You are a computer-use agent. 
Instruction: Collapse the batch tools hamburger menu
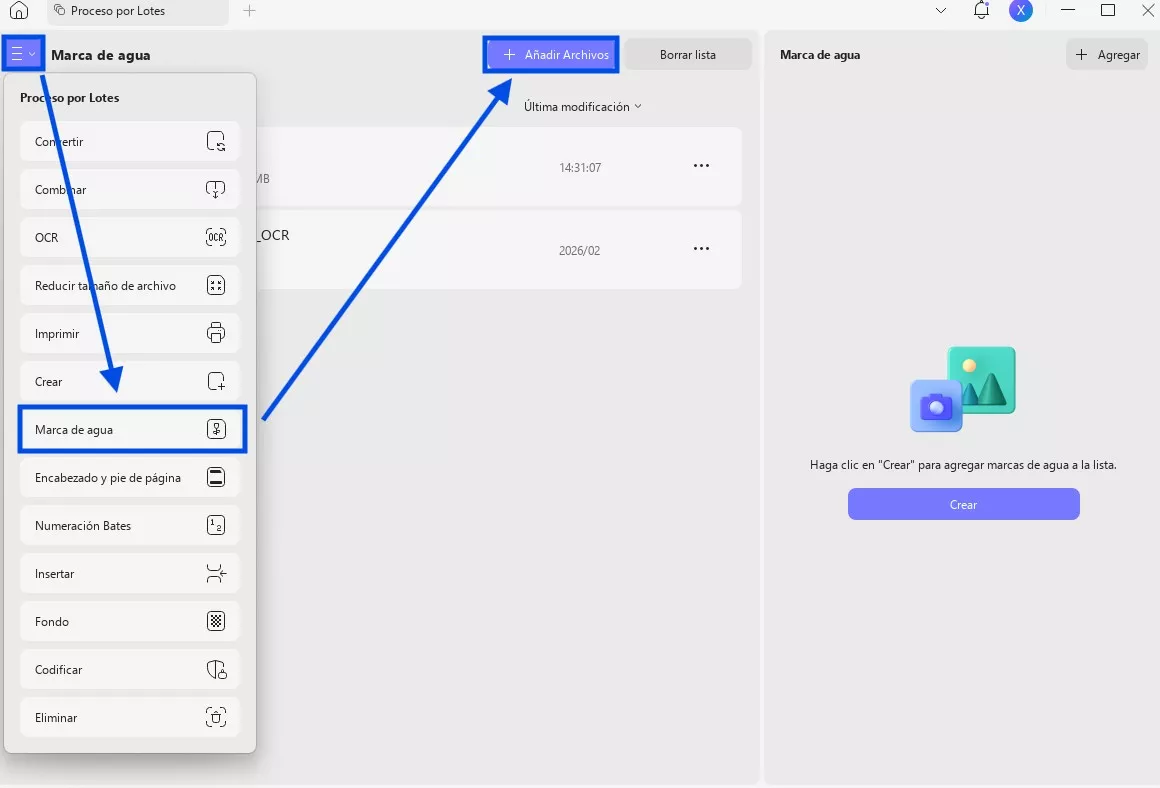[x=23, y=54]
